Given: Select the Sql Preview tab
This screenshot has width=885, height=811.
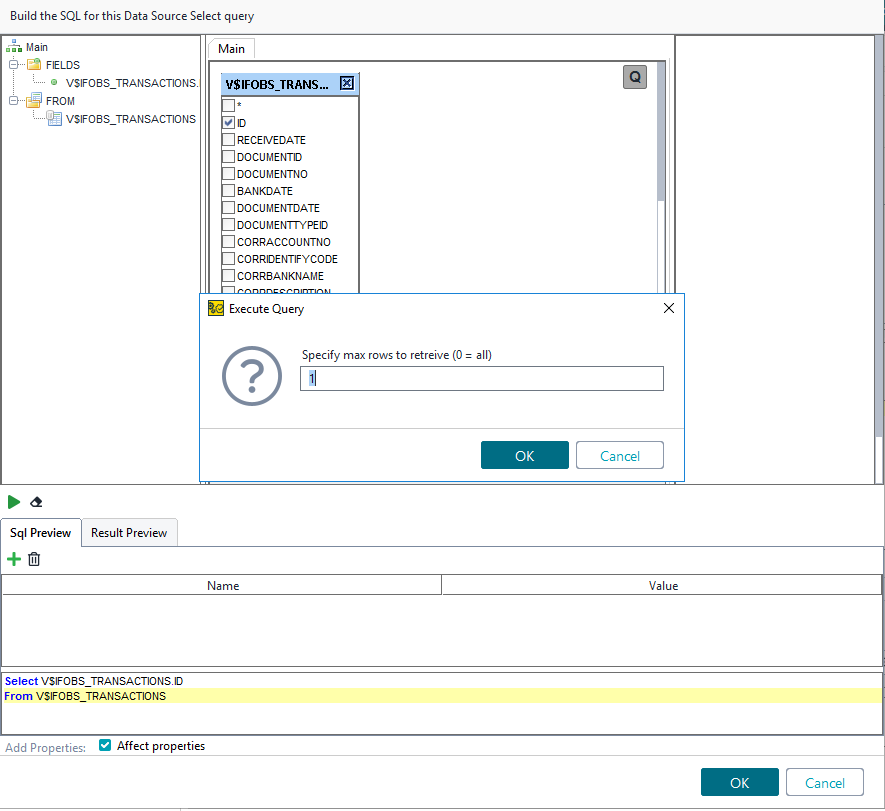Looking at the screenshot, I should (x=40, y=533).
